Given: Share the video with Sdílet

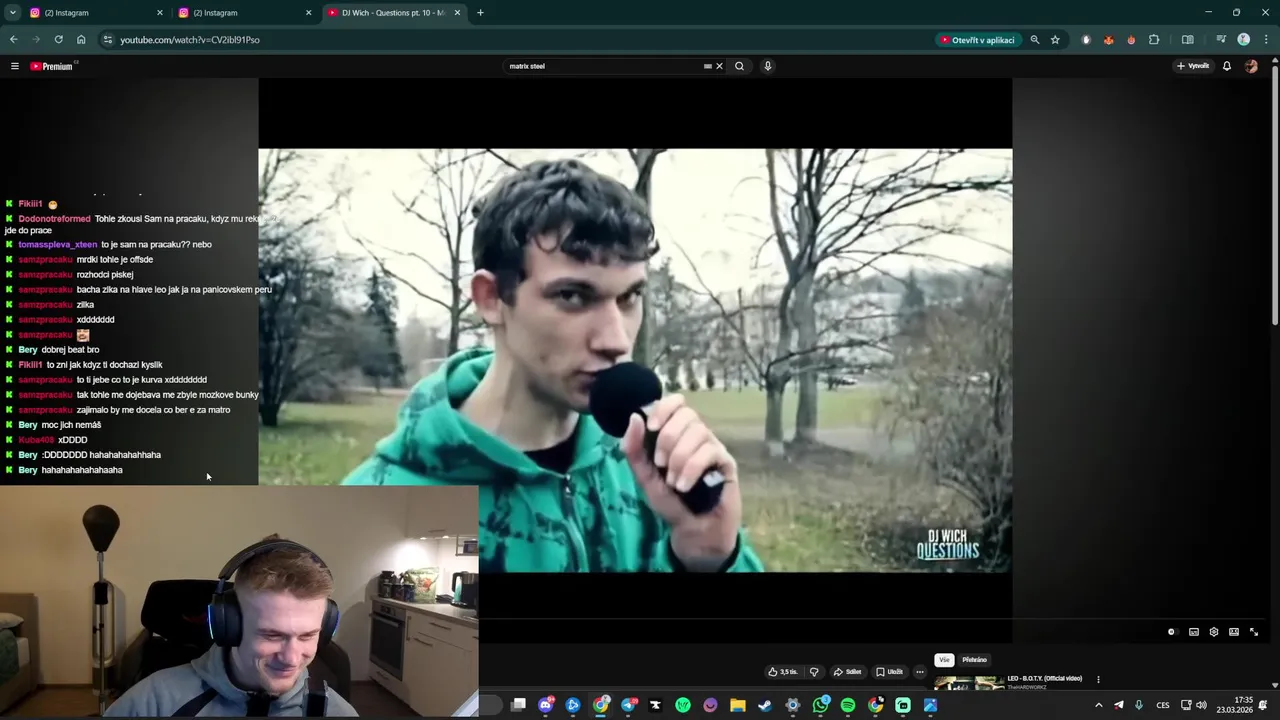Looking at the screenshot, I should (x=848, y=672).
